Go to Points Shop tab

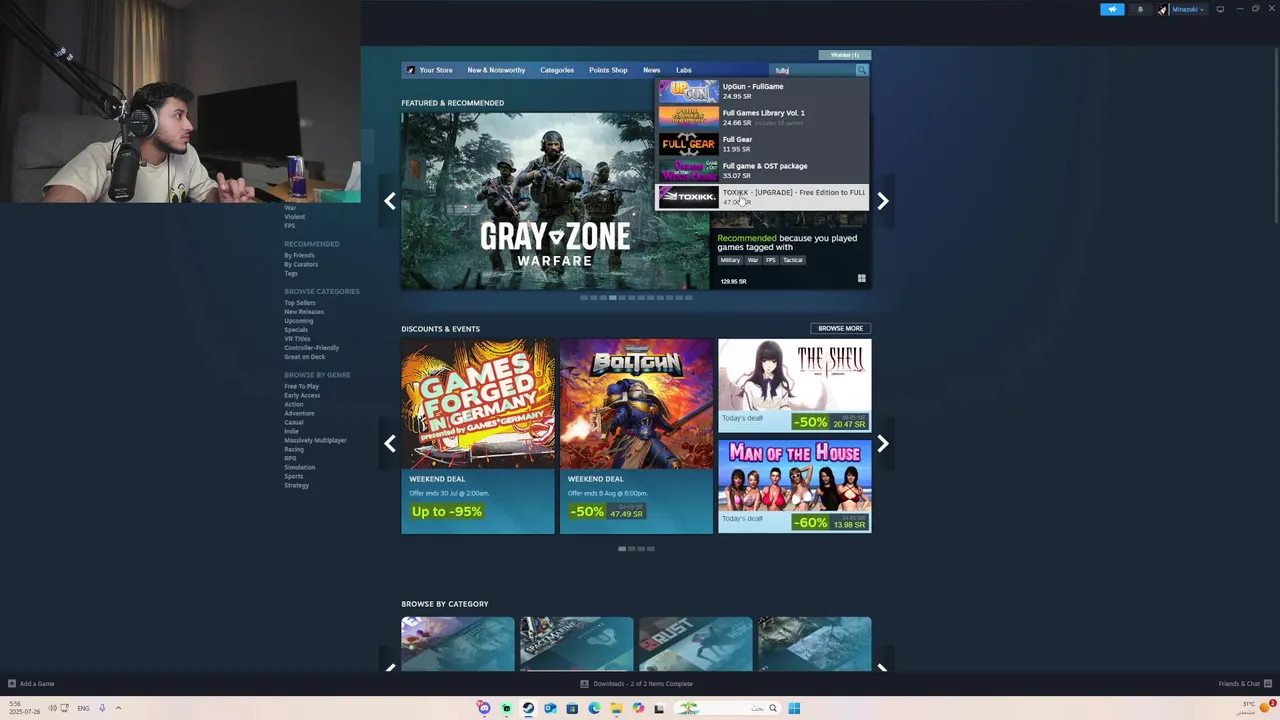608,70
